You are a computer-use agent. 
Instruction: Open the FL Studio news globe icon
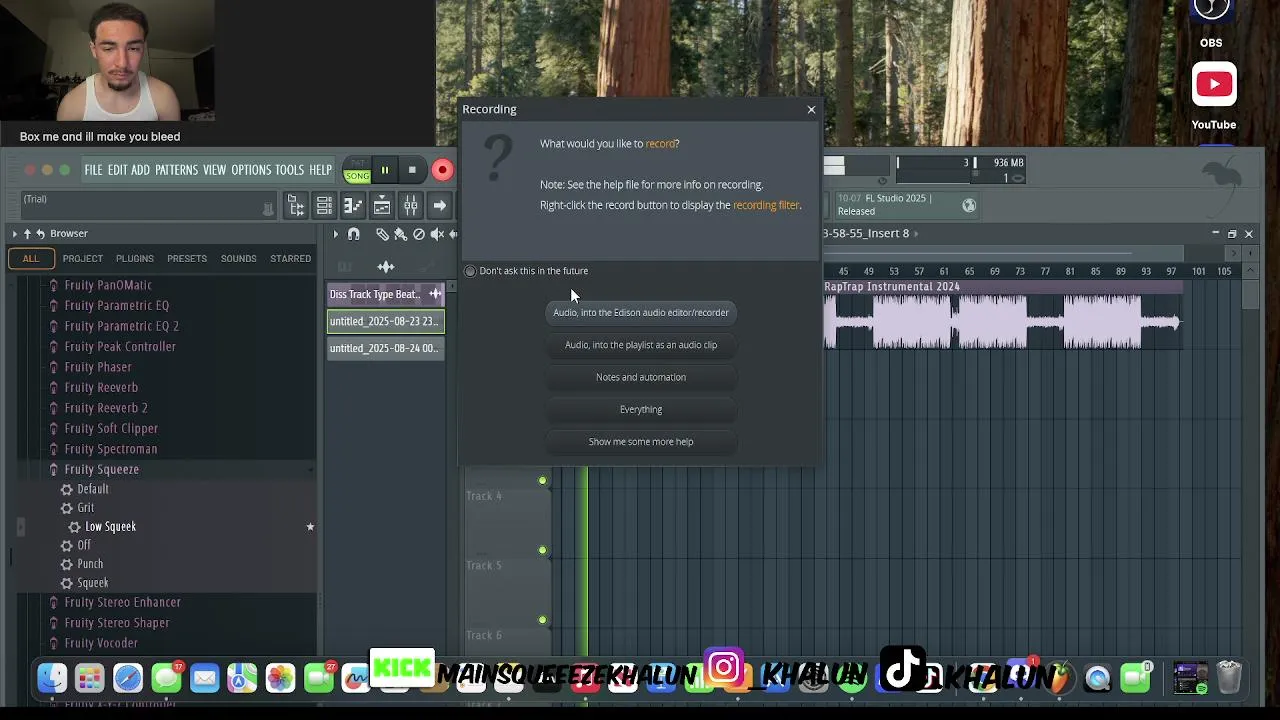pyautogui.click(x=969, y=205)
